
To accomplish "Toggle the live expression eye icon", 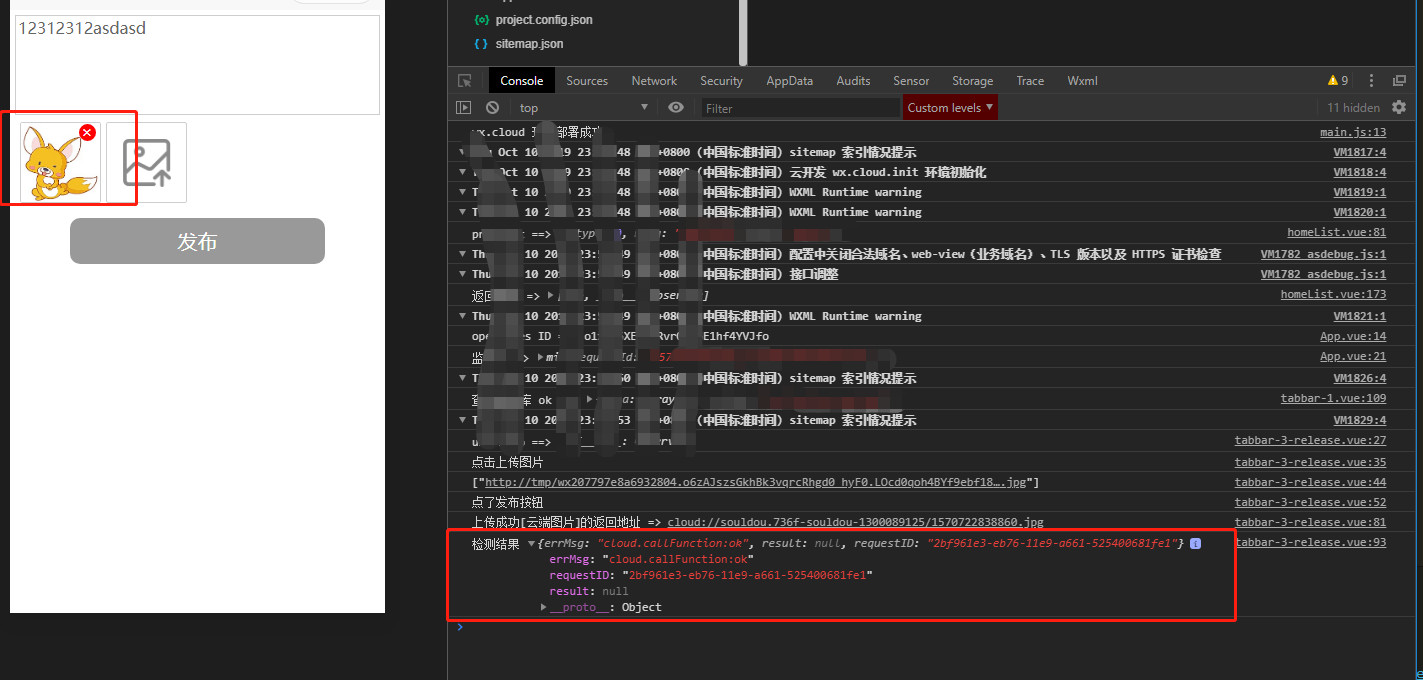I will coord(676,108).
